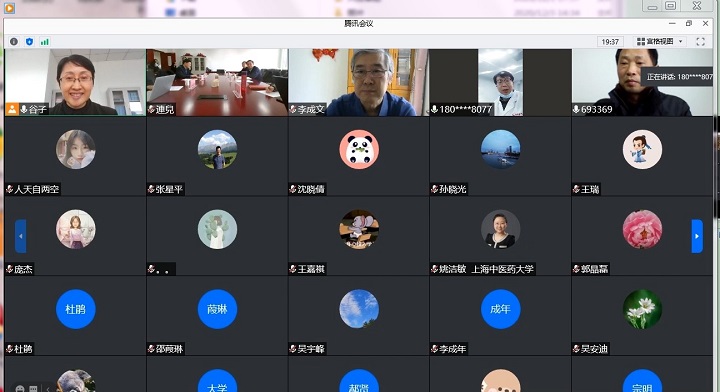The image size is (720, 392).
Task: Click the muted mic icon for 张星平
Action: [x=151, y=189]
